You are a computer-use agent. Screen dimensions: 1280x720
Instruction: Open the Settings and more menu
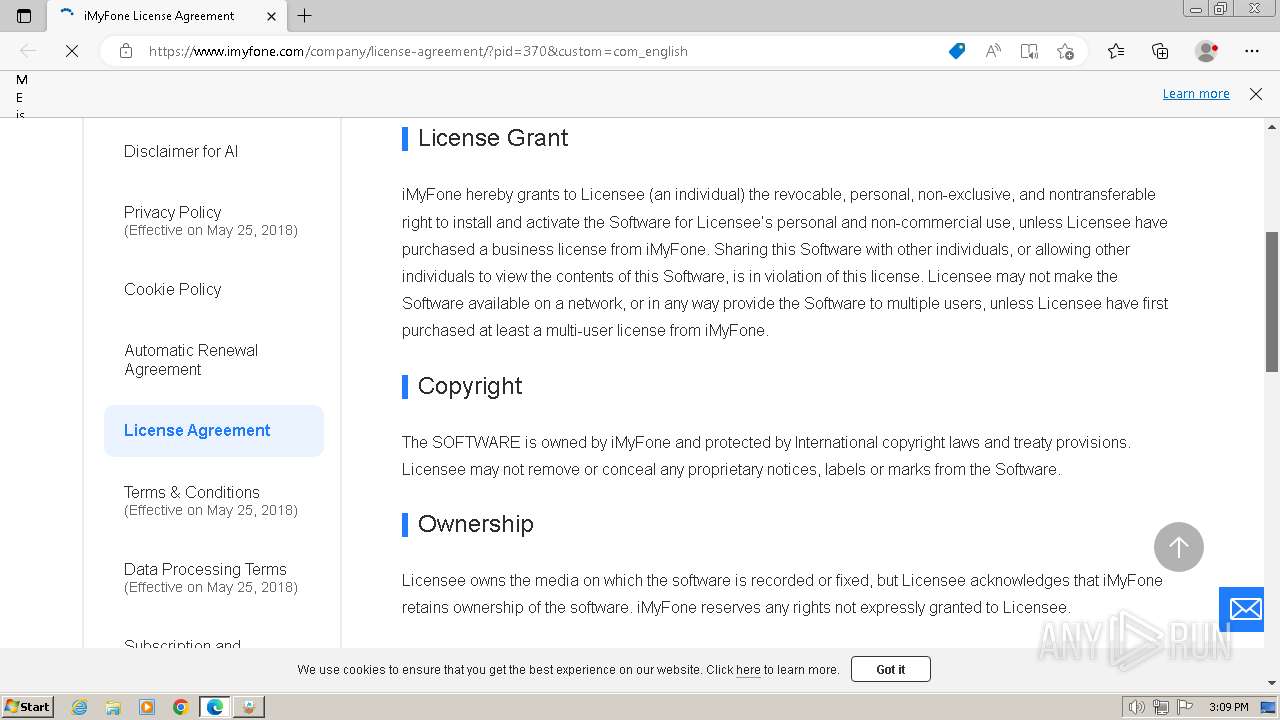tap(1252, 51)
